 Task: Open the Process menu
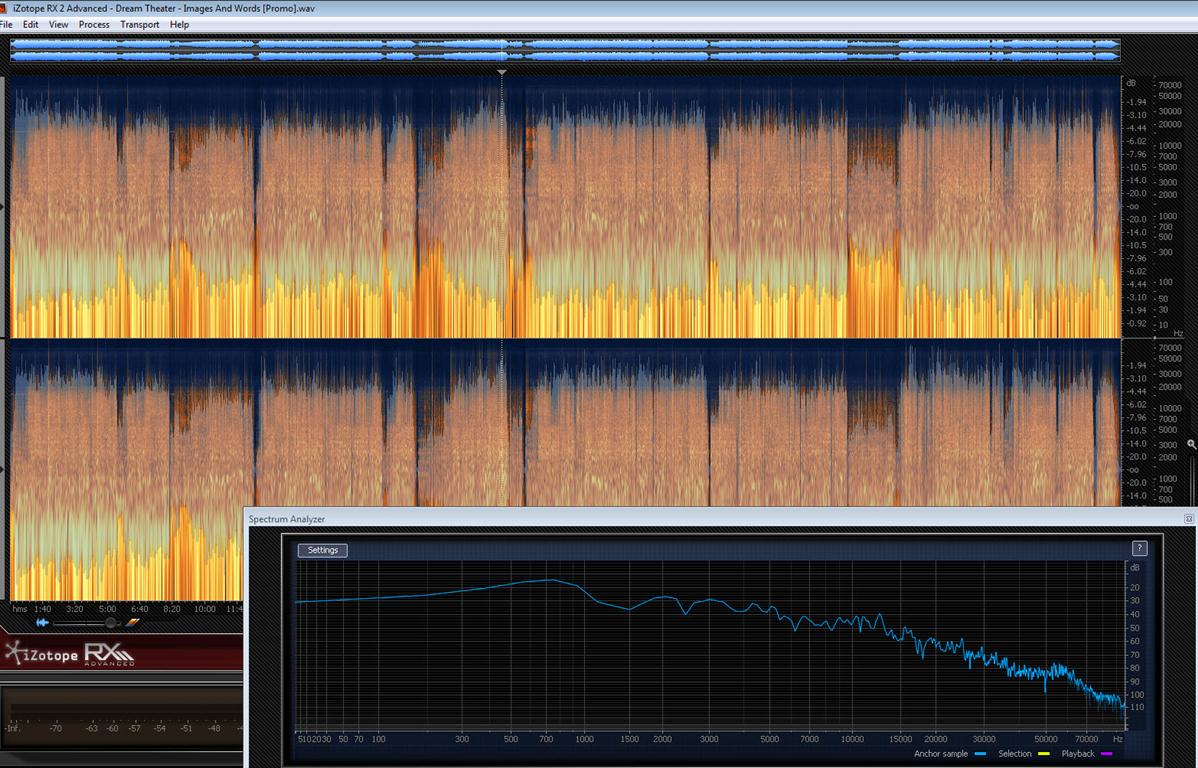(x=94, y=24)
